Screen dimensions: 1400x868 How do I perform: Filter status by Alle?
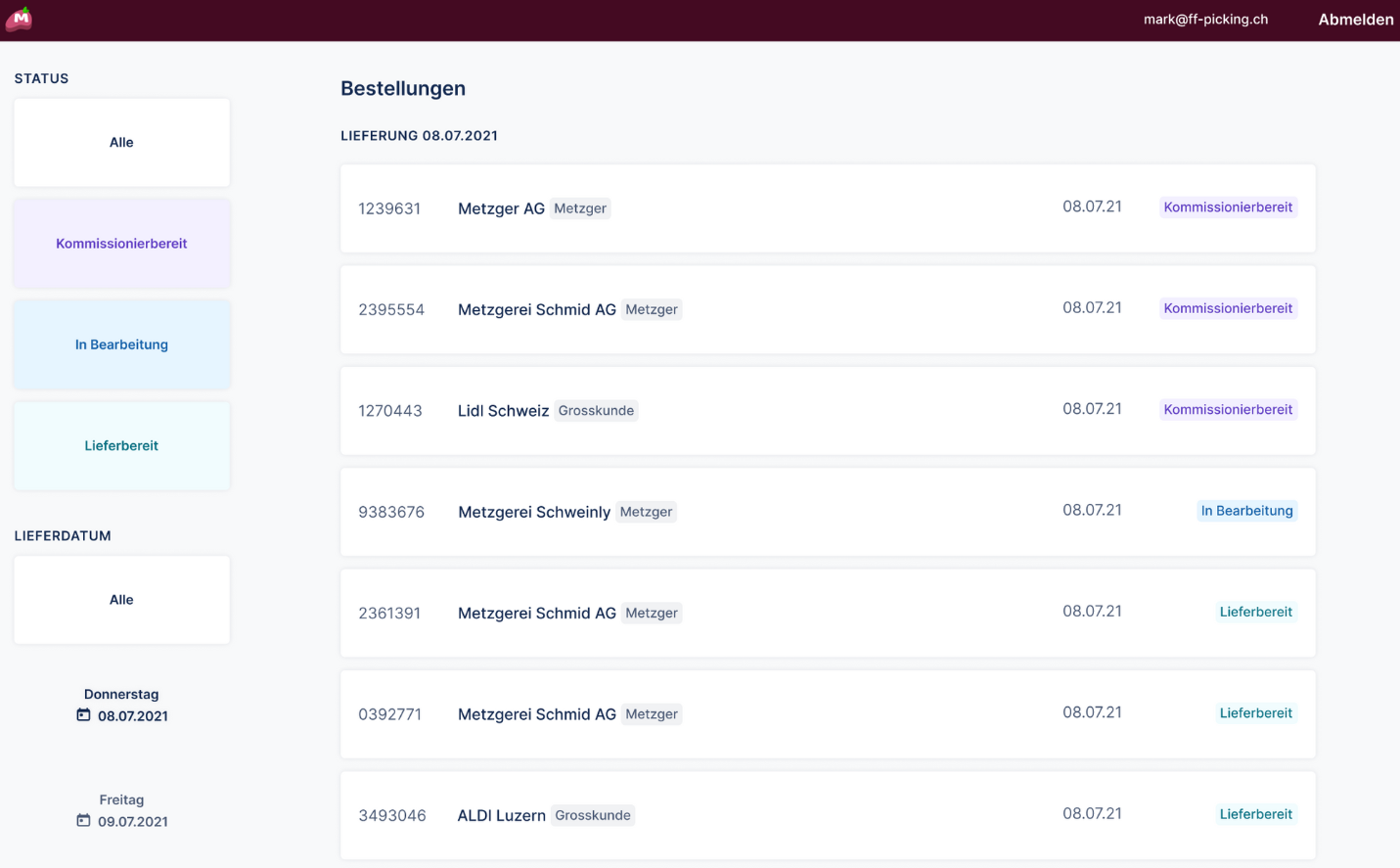121,143
